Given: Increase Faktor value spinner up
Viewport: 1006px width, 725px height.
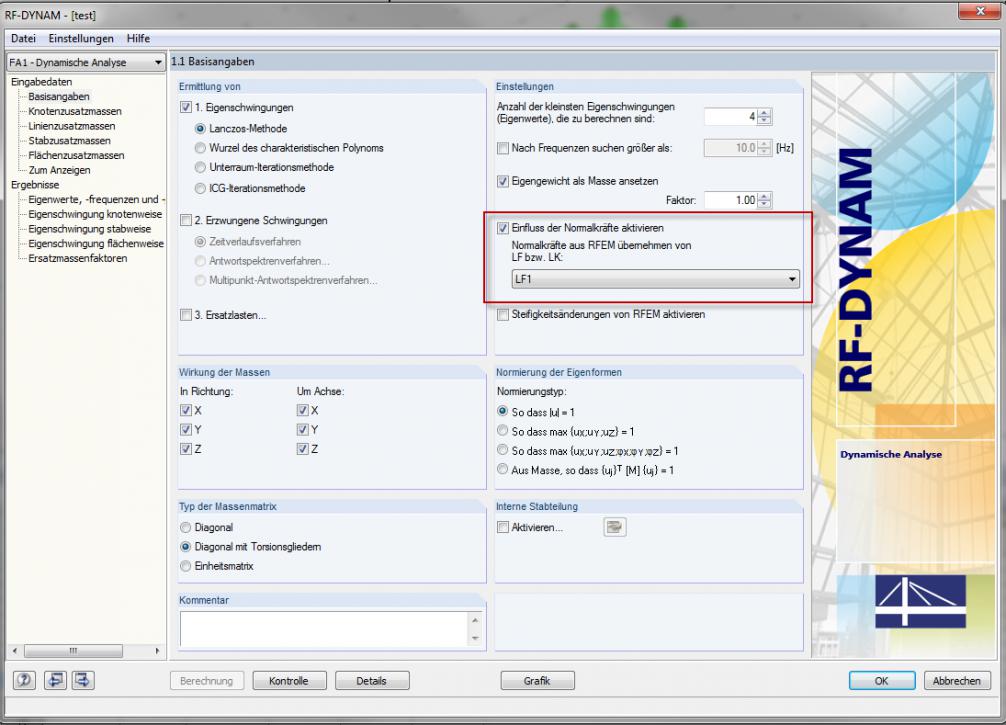Looking at the screenshot, I should pos(764,196).
